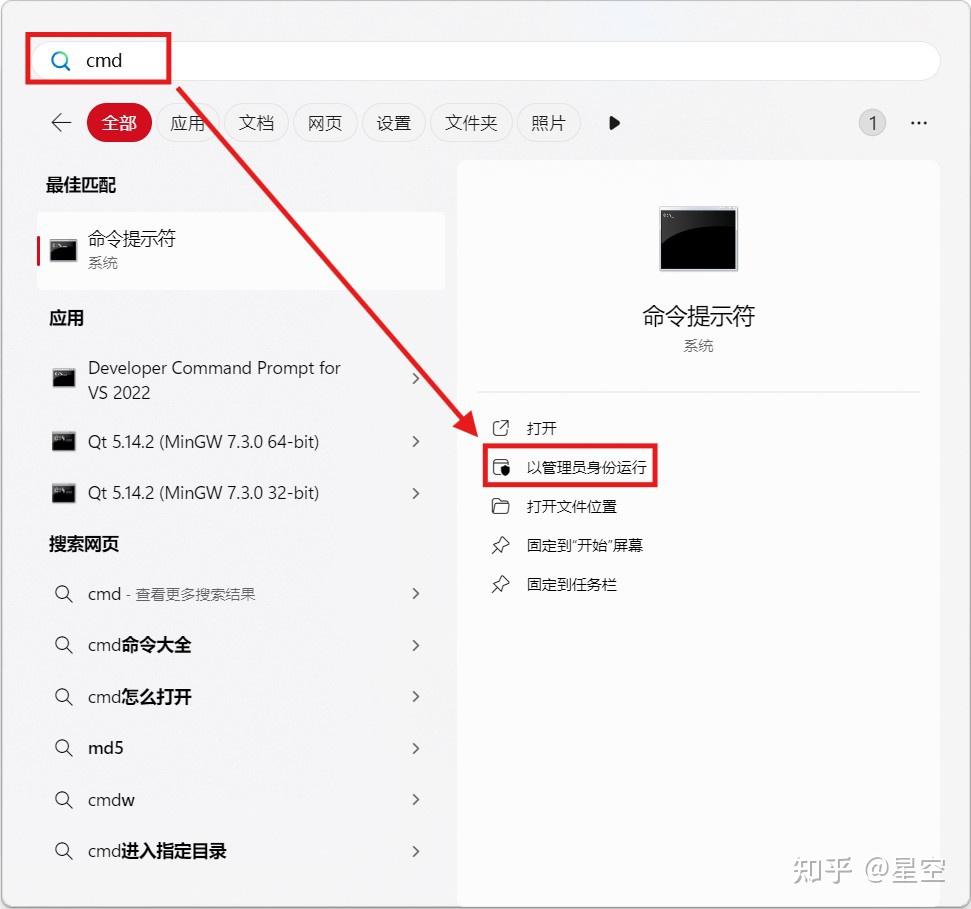Image resolution: width=971 pixels, height=909 pixels.
Task: Click search icon beside cmd - 查看更多搜索结果
Action: point(64,594)
